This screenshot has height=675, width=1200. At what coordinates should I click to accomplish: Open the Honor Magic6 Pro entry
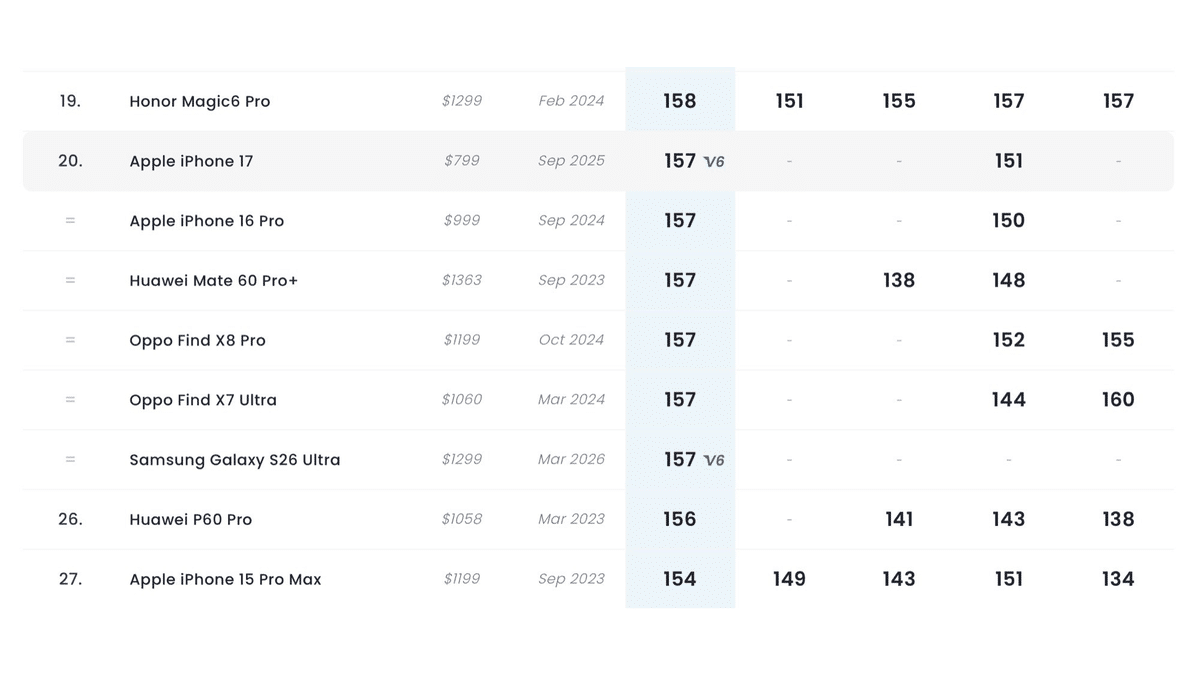pos(200,101)
